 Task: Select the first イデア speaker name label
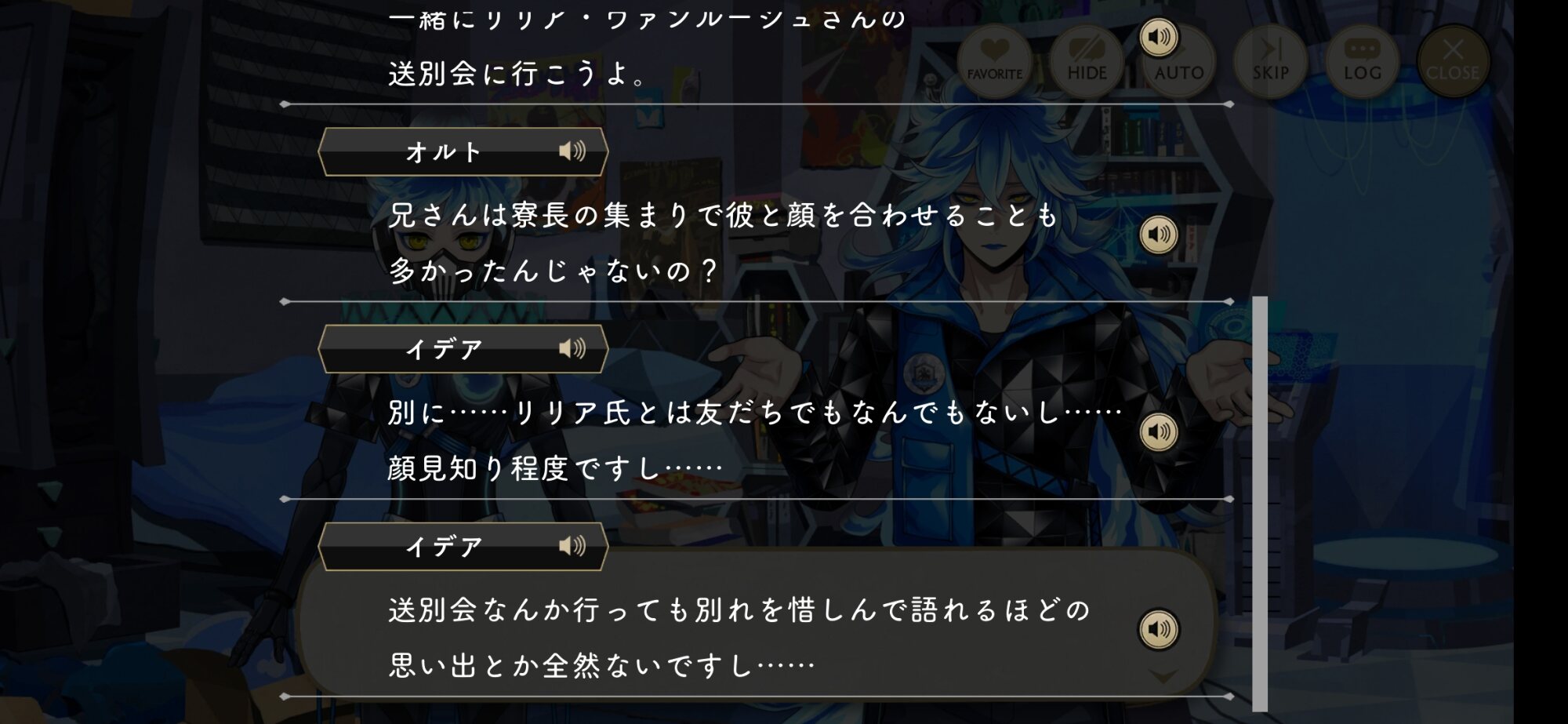tap(444, 349)
